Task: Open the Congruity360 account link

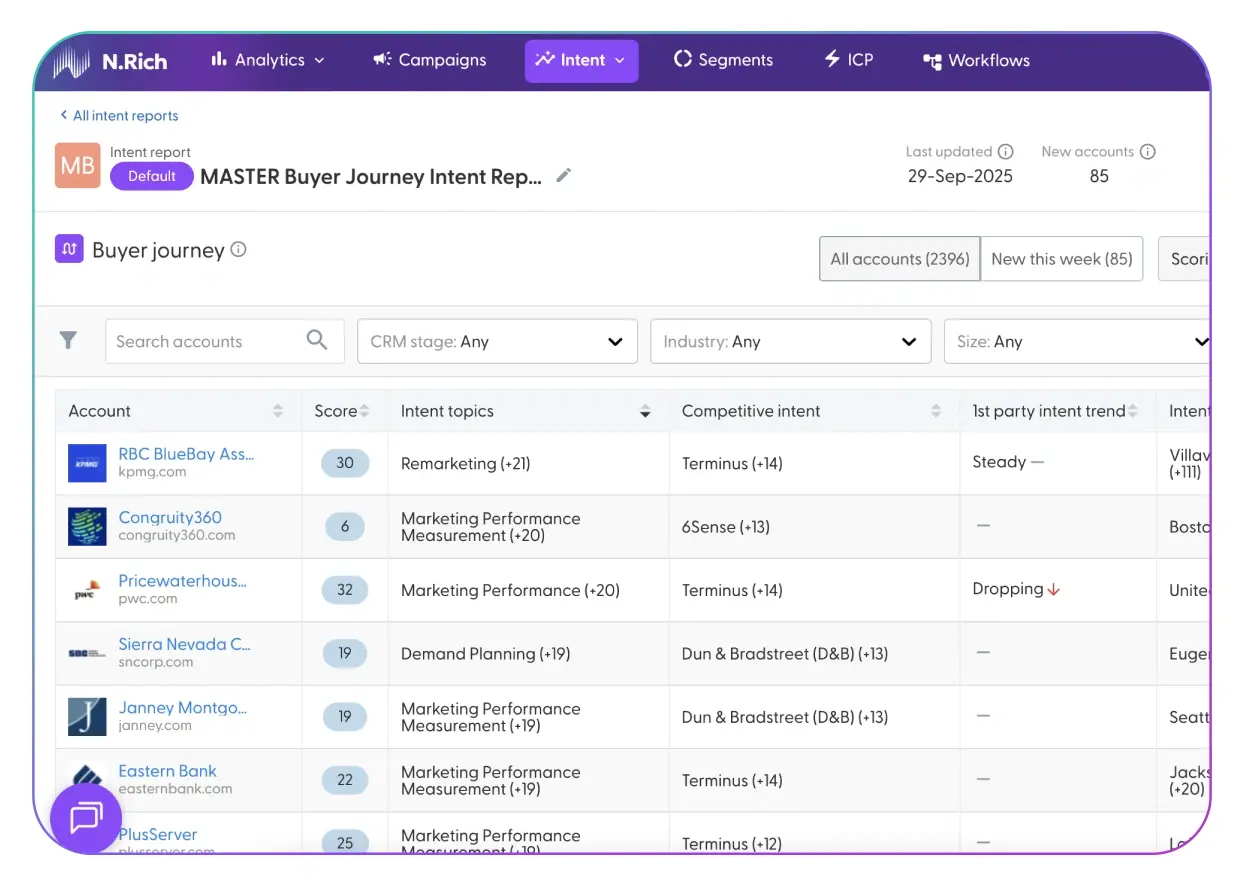Action: (x=170, y=517)
